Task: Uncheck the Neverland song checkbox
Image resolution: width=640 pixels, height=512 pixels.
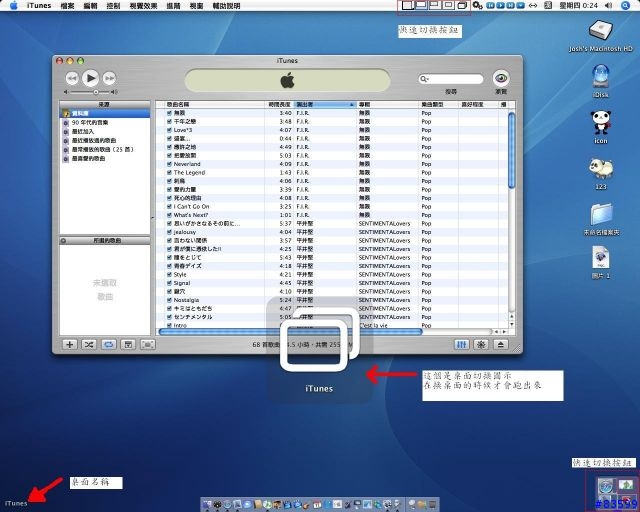Action: coord(169,164)
